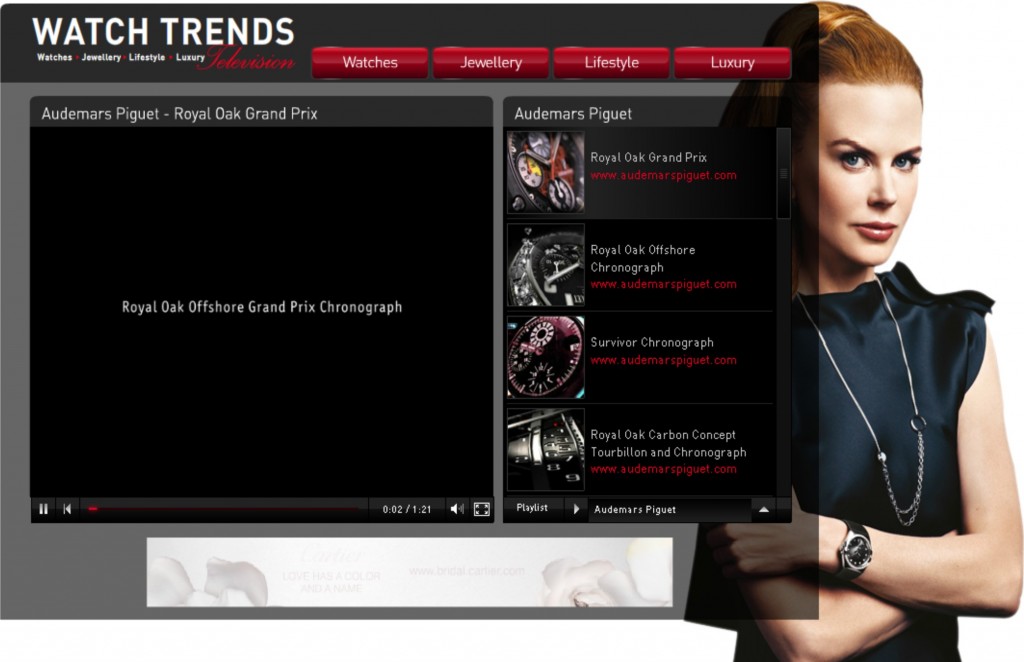Switch to the Watches section
This screenshot has height=662, width=1024.
pyautogui.click(x=369, y=62)
